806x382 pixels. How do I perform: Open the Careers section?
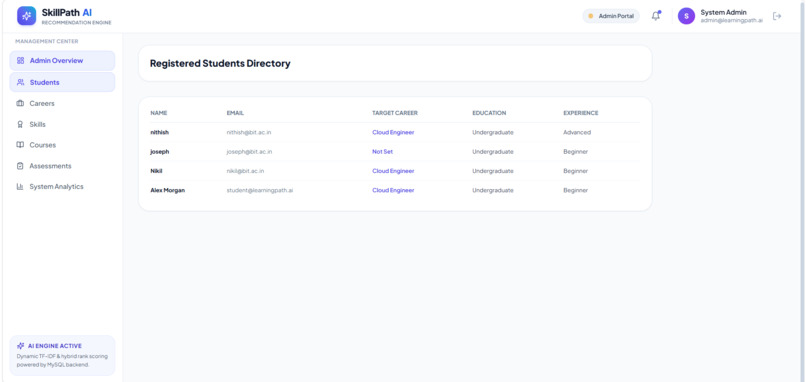(x=62, y=103)
